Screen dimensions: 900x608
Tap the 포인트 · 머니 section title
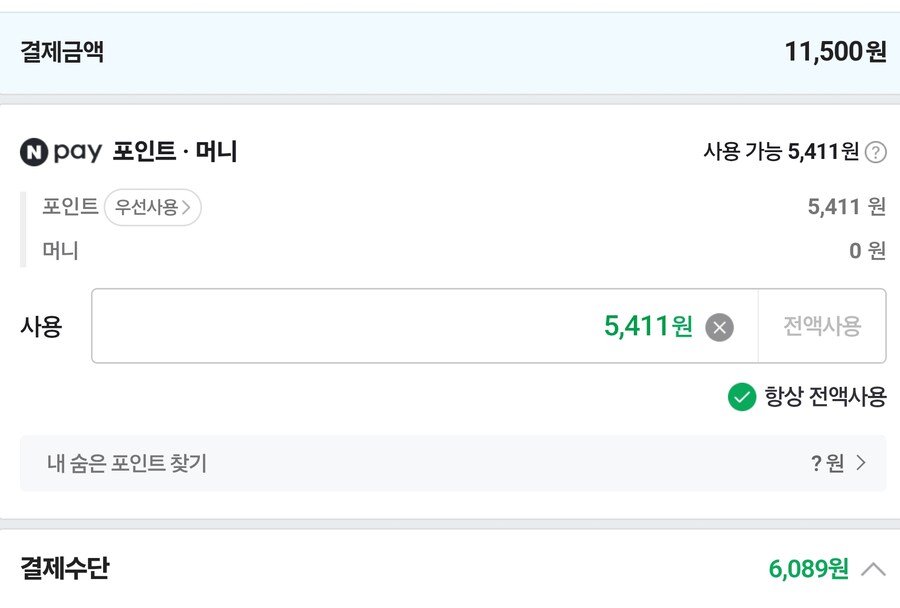point(175,152)
